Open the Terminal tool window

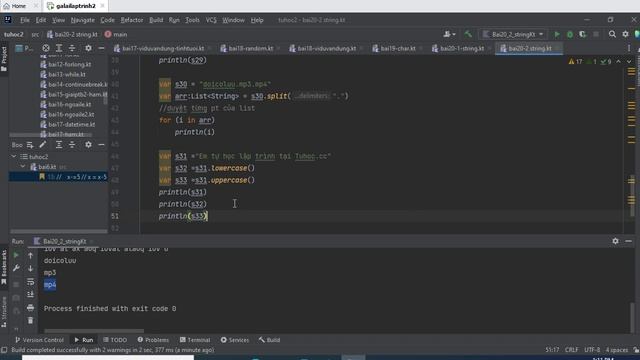point(195,340)
